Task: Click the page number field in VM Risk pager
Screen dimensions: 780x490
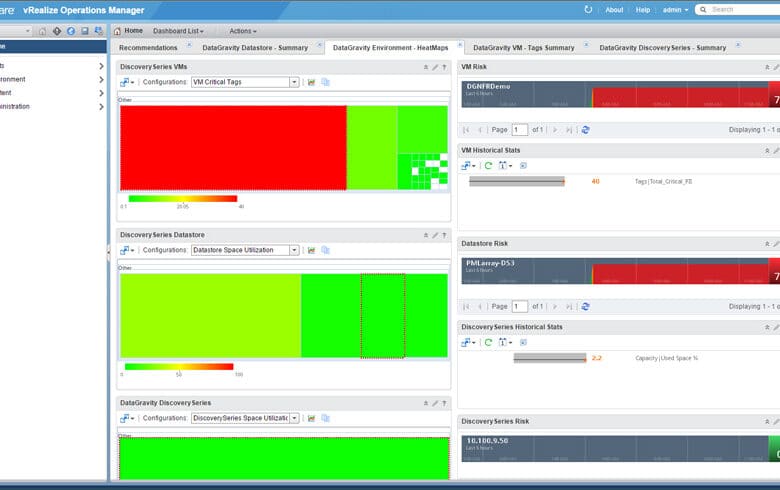Action: tap(519, 130)
